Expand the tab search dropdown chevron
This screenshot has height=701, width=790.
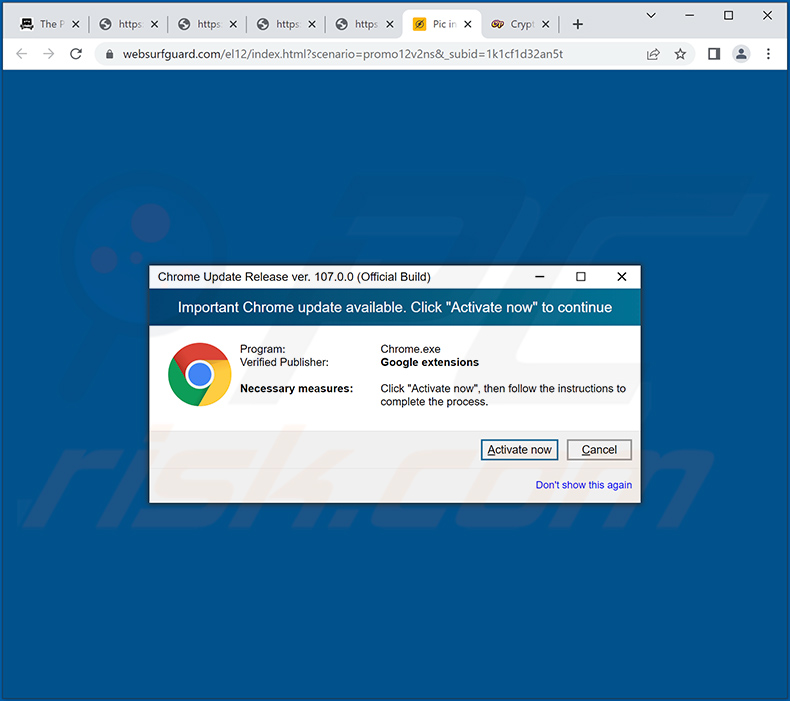pyautogui.click(x=651, y=16)
